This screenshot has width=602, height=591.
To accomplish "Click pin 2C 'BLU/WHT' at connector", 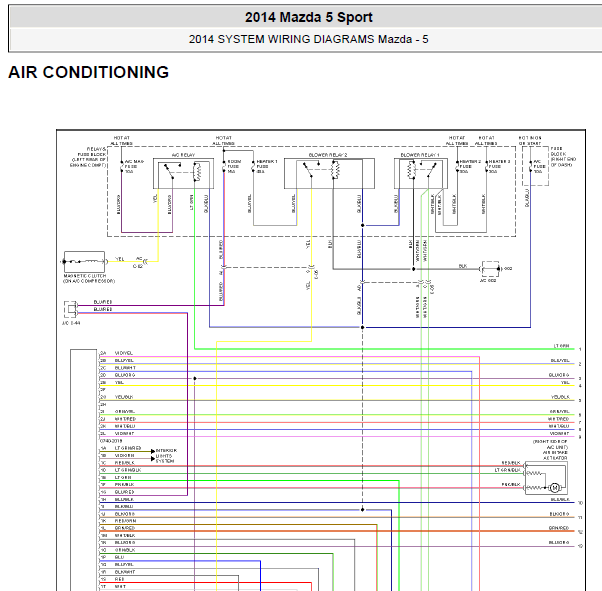I will click(x=125, y=368).
